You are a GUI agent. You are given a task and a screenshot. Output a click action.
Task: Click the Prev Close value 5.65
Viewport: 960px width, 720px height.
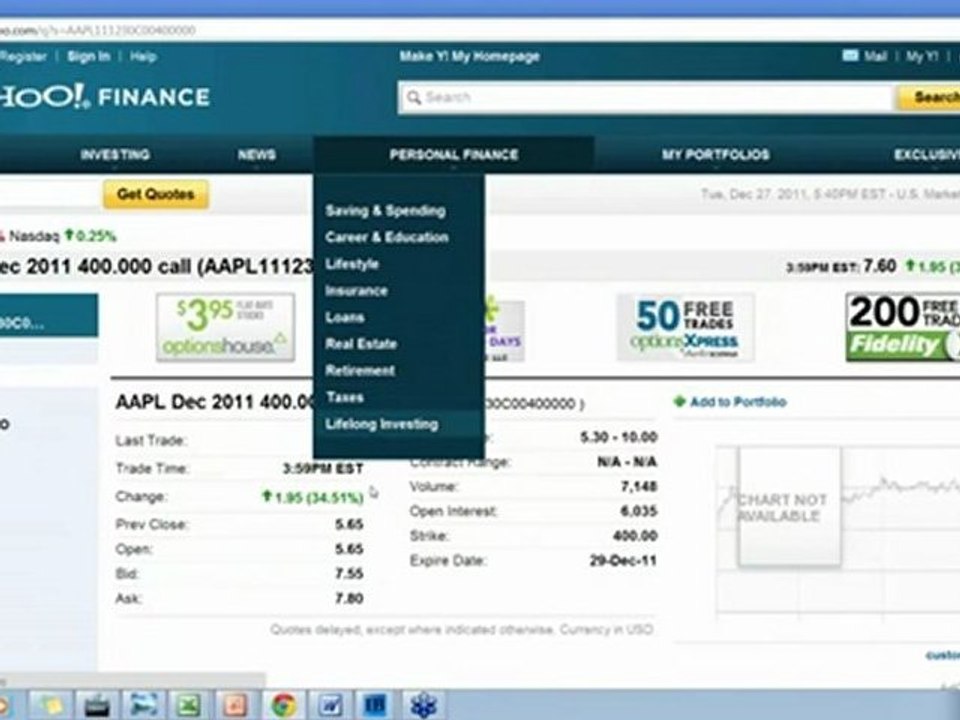[349, 525]
